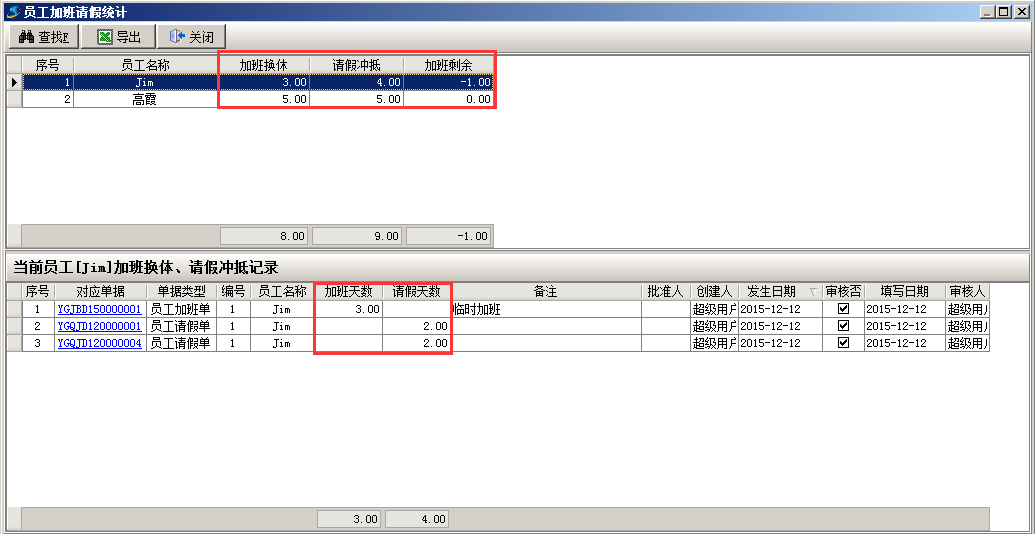This screenshot has height=534, width=1035.
Task: Click the 单据类型 column header
Action: (x=181, y=292)
